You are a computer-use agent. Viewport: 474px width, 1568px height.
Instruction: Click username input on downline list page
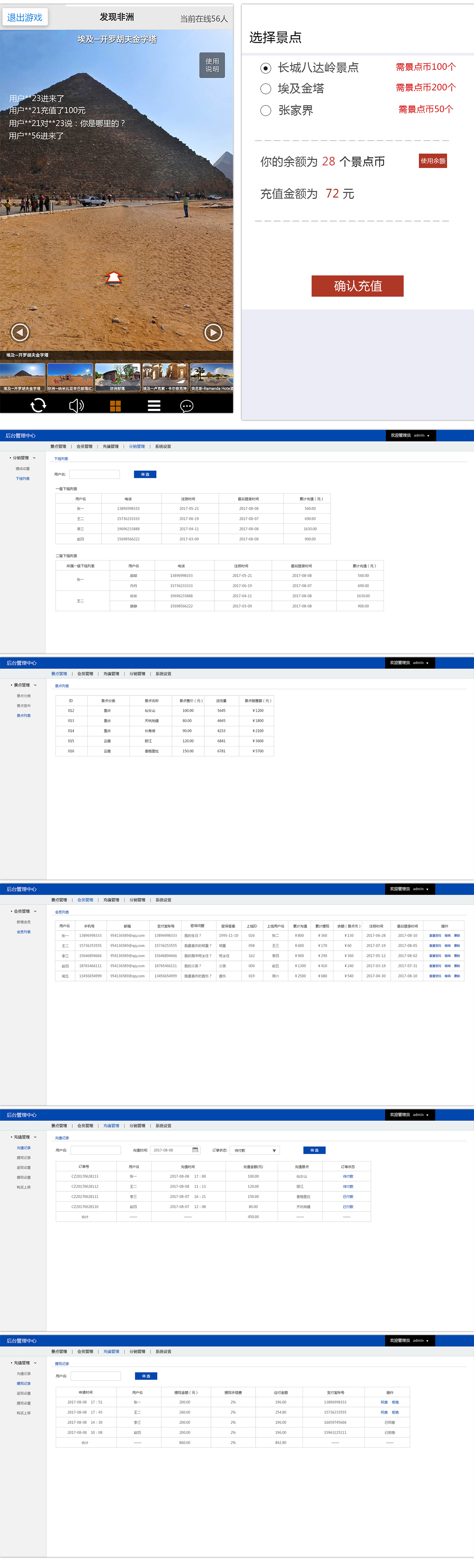(94, 474)
